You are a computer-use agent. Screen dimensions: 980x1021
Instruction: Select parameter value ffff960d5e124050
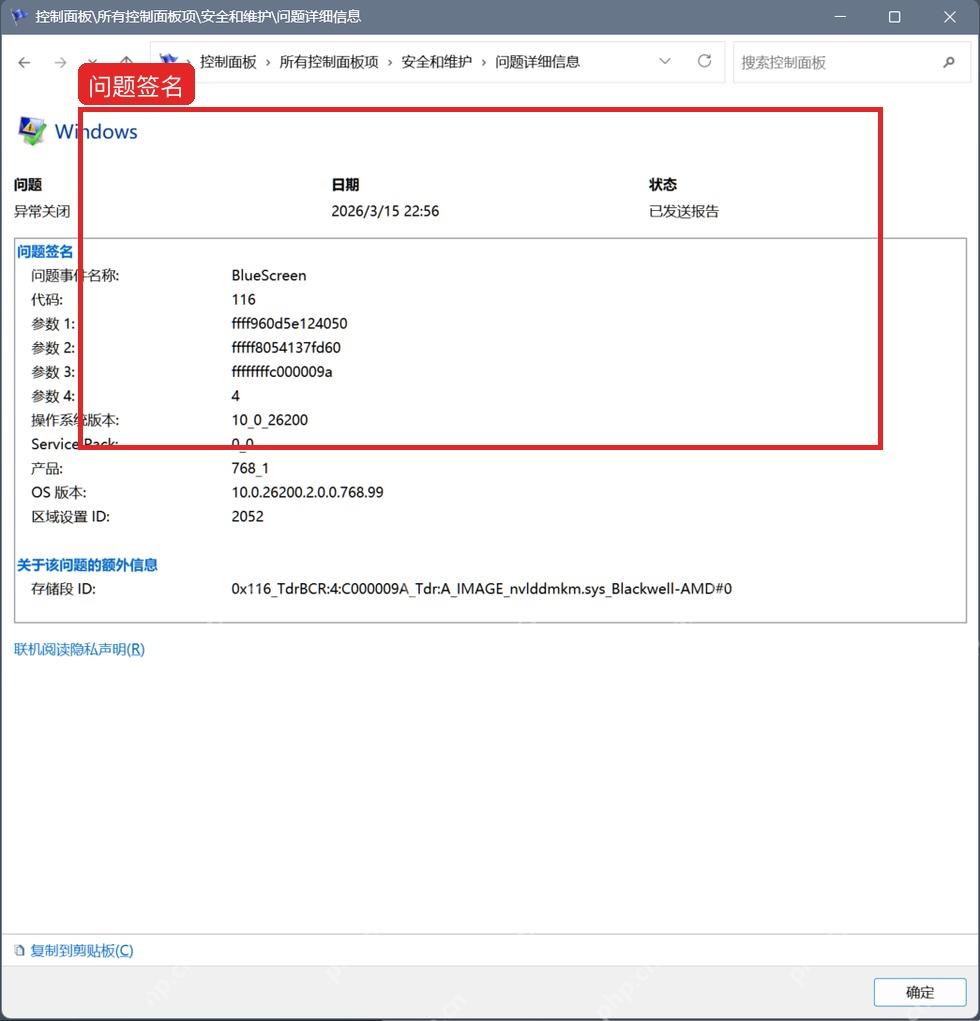pyautogui.click(x=289, y=324)
